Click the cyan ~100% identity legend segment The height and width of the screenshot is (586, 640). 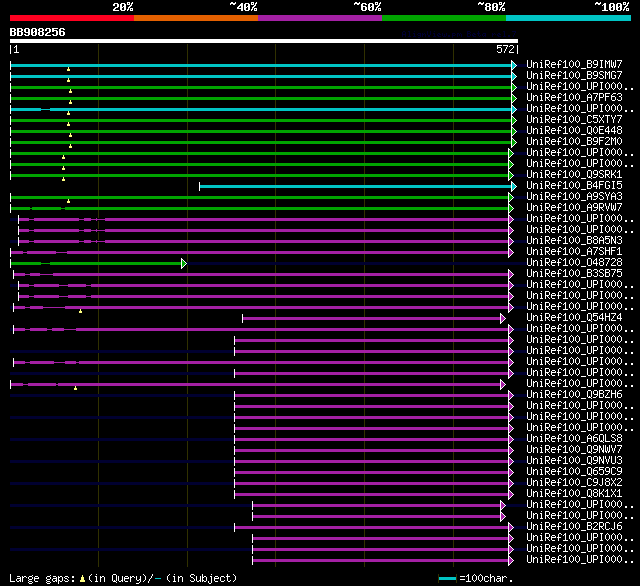click(569, 18)
